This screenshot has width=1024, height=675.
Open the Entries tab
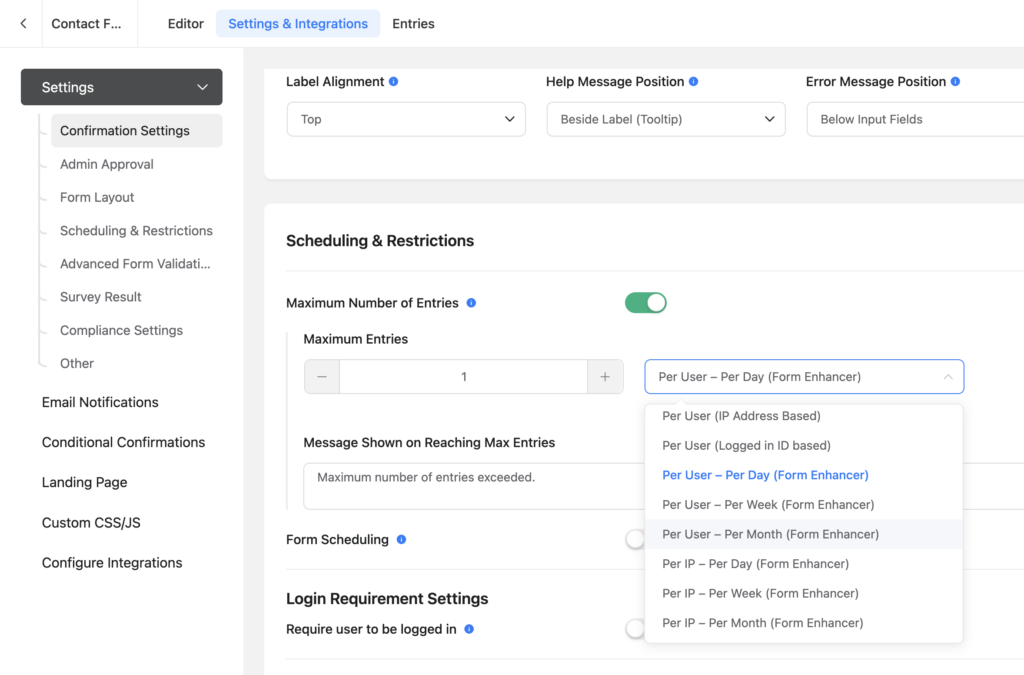[413, 24]
